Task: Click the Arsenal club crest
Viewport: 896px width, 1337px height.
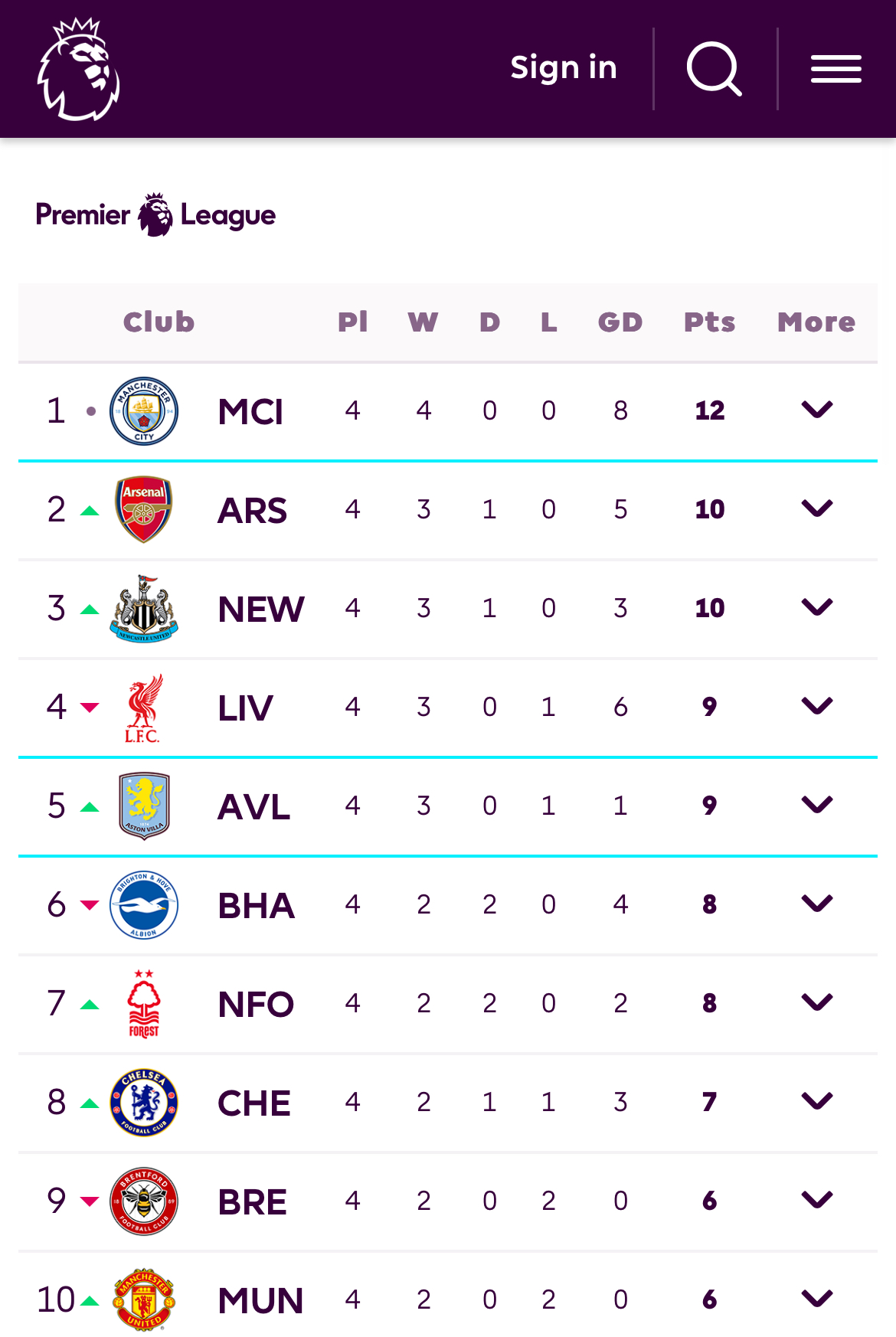Action: pos(144,509)
